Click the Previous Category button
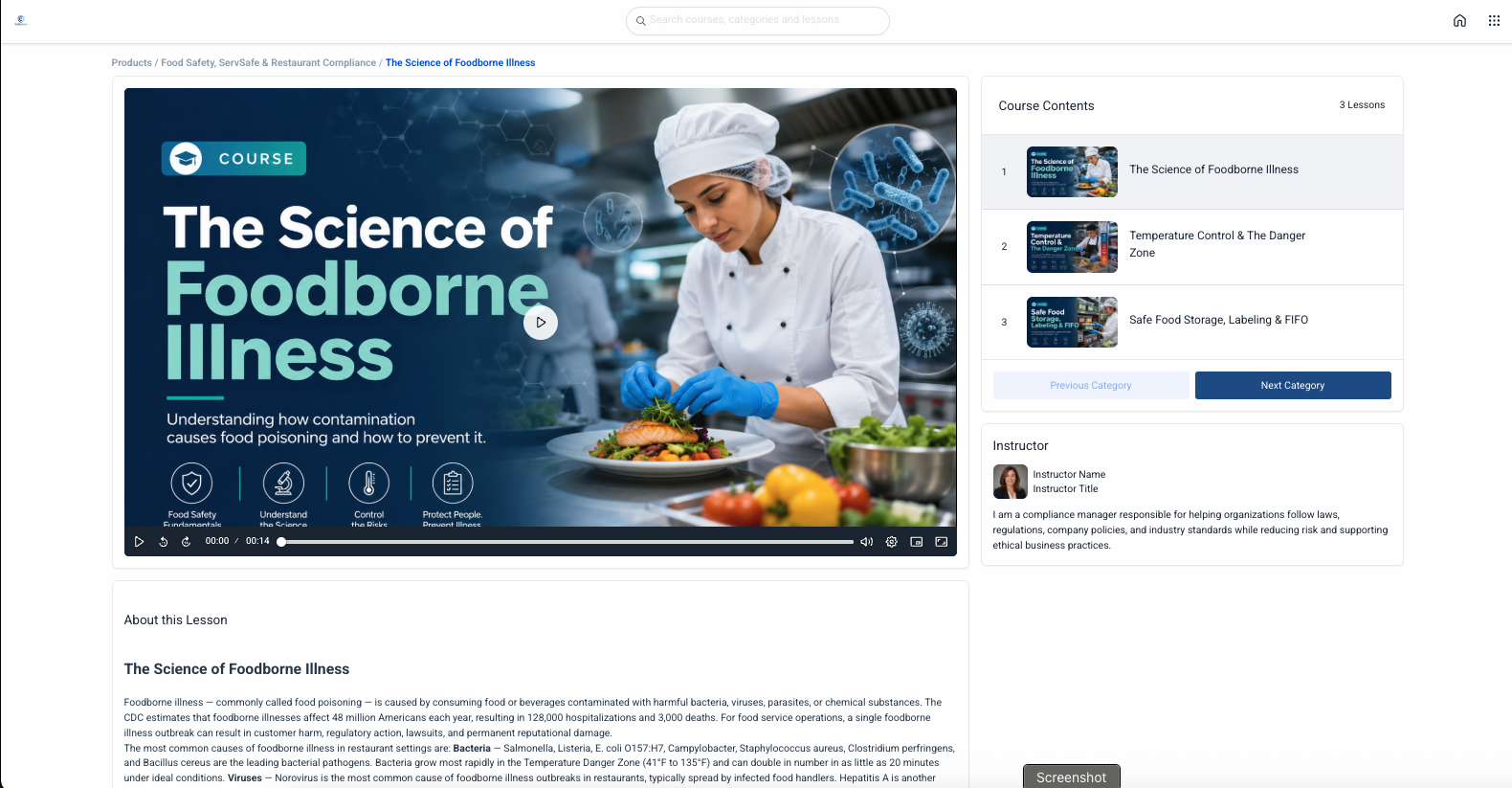 tap(1091, 386)
